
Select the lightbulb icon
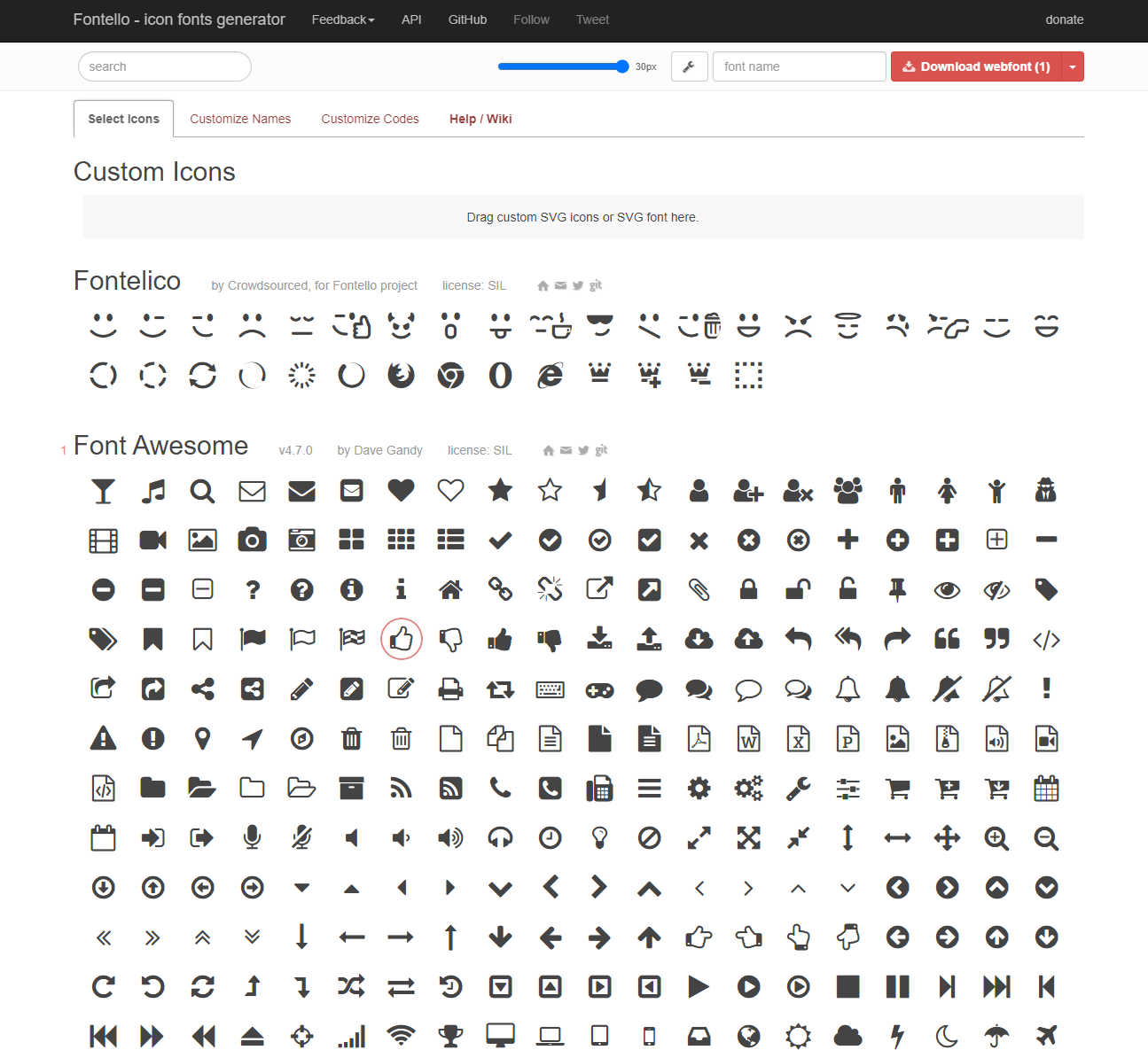click(x=600, y=837)
